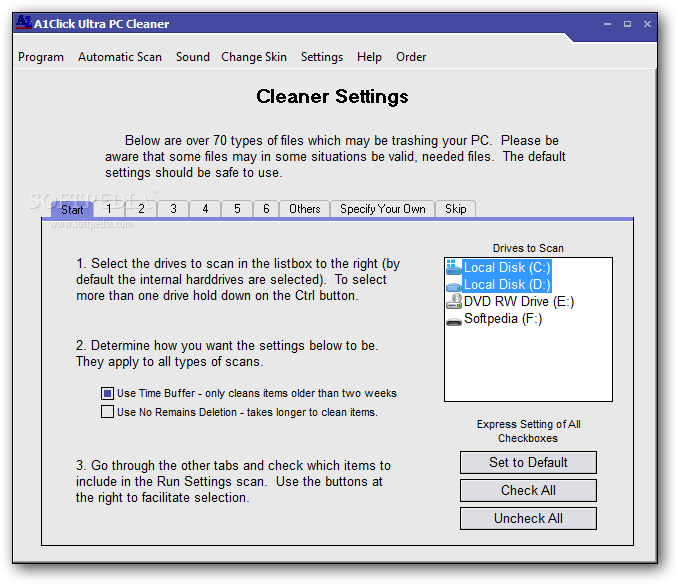
Task: Open the Others tab
Action: (x=304, y=209)
